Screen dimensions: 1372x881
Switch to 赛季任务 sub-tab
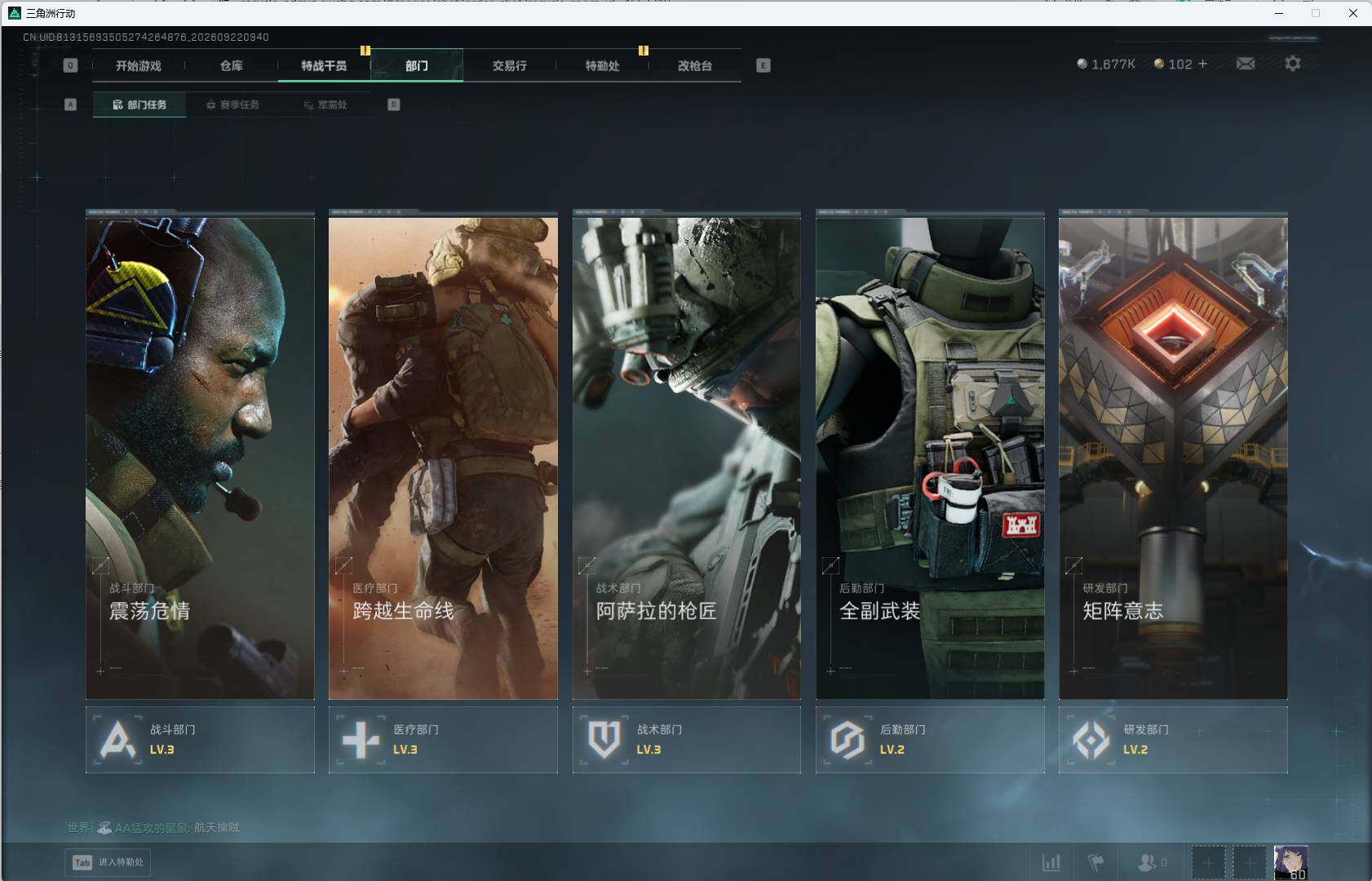coord(232,104)
